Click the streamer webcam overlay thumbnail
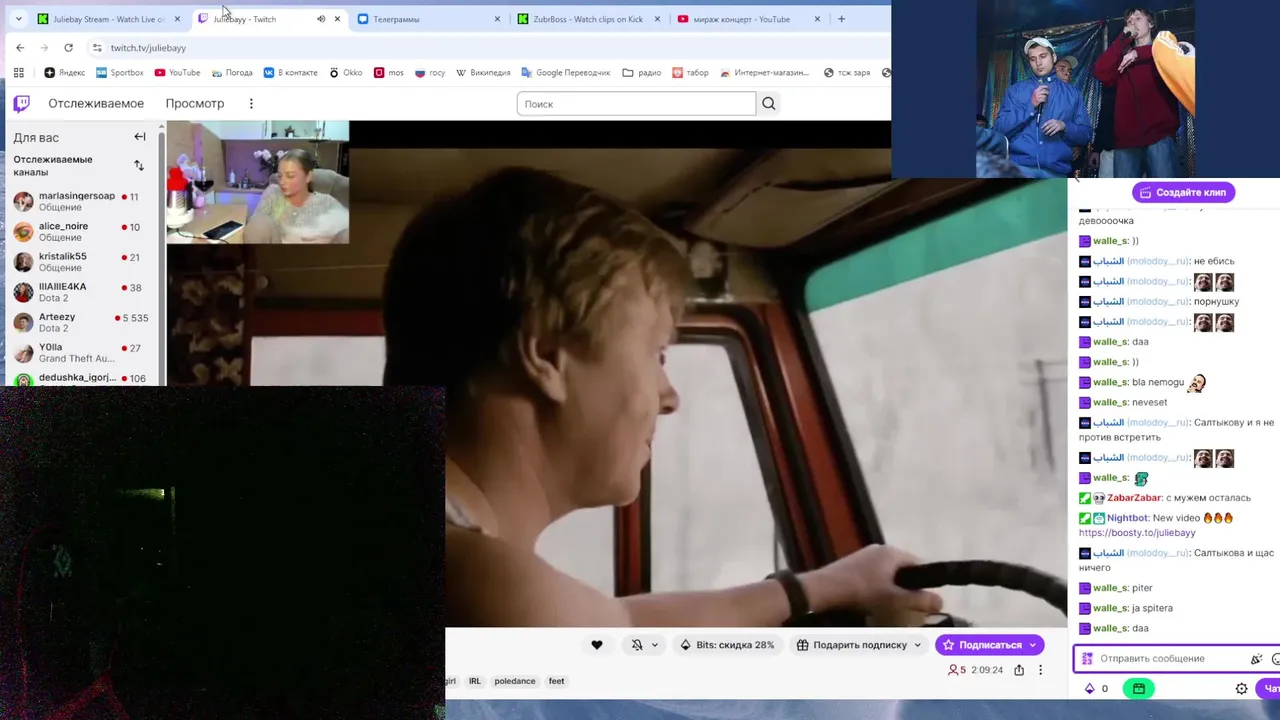Image resolution: width=1280 pixels, height=720 pixels. pyautogui.click(x=258, y=182)
